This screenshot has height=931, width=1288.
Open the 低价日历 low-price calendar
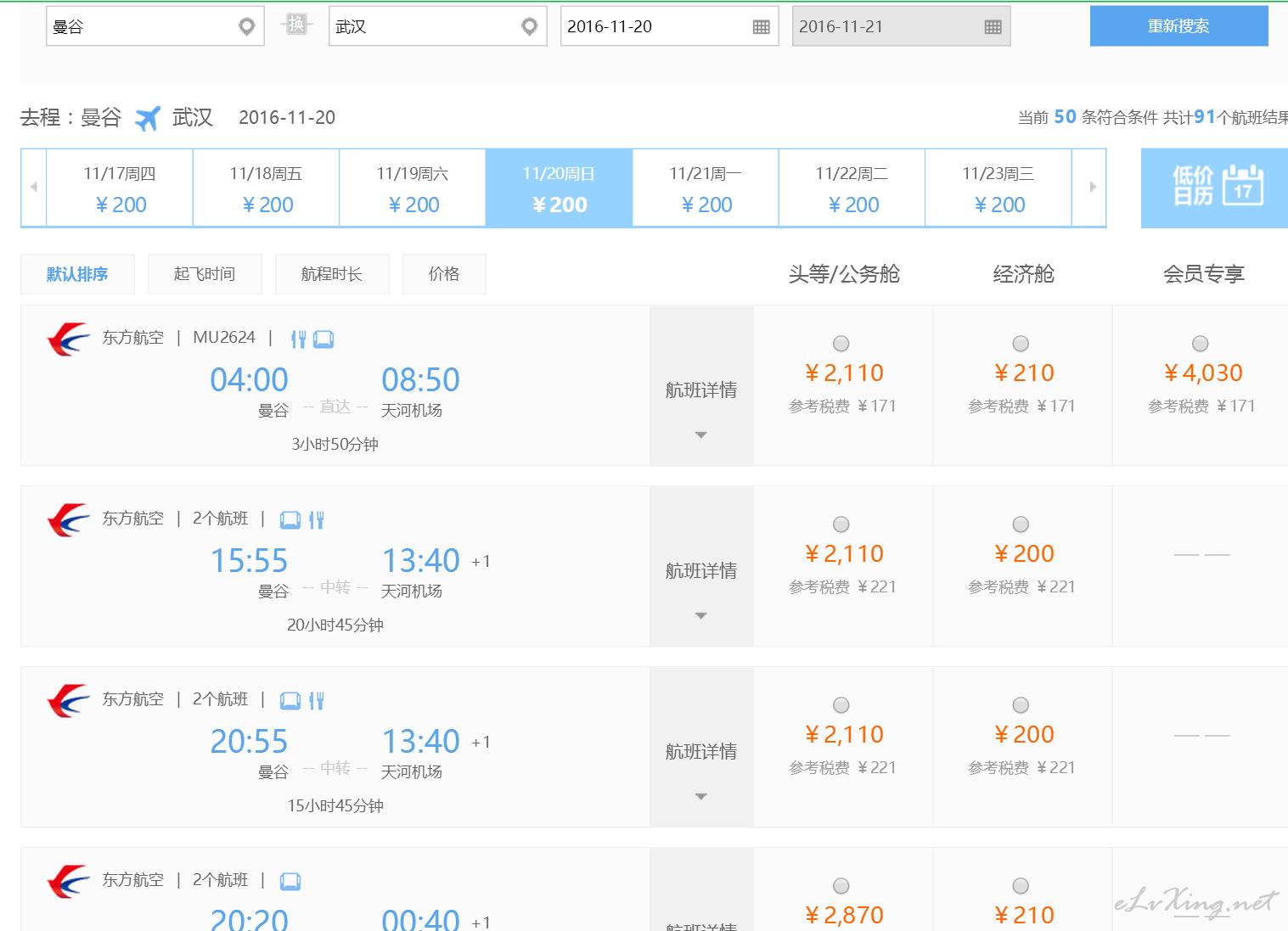tap(1214, 188)
